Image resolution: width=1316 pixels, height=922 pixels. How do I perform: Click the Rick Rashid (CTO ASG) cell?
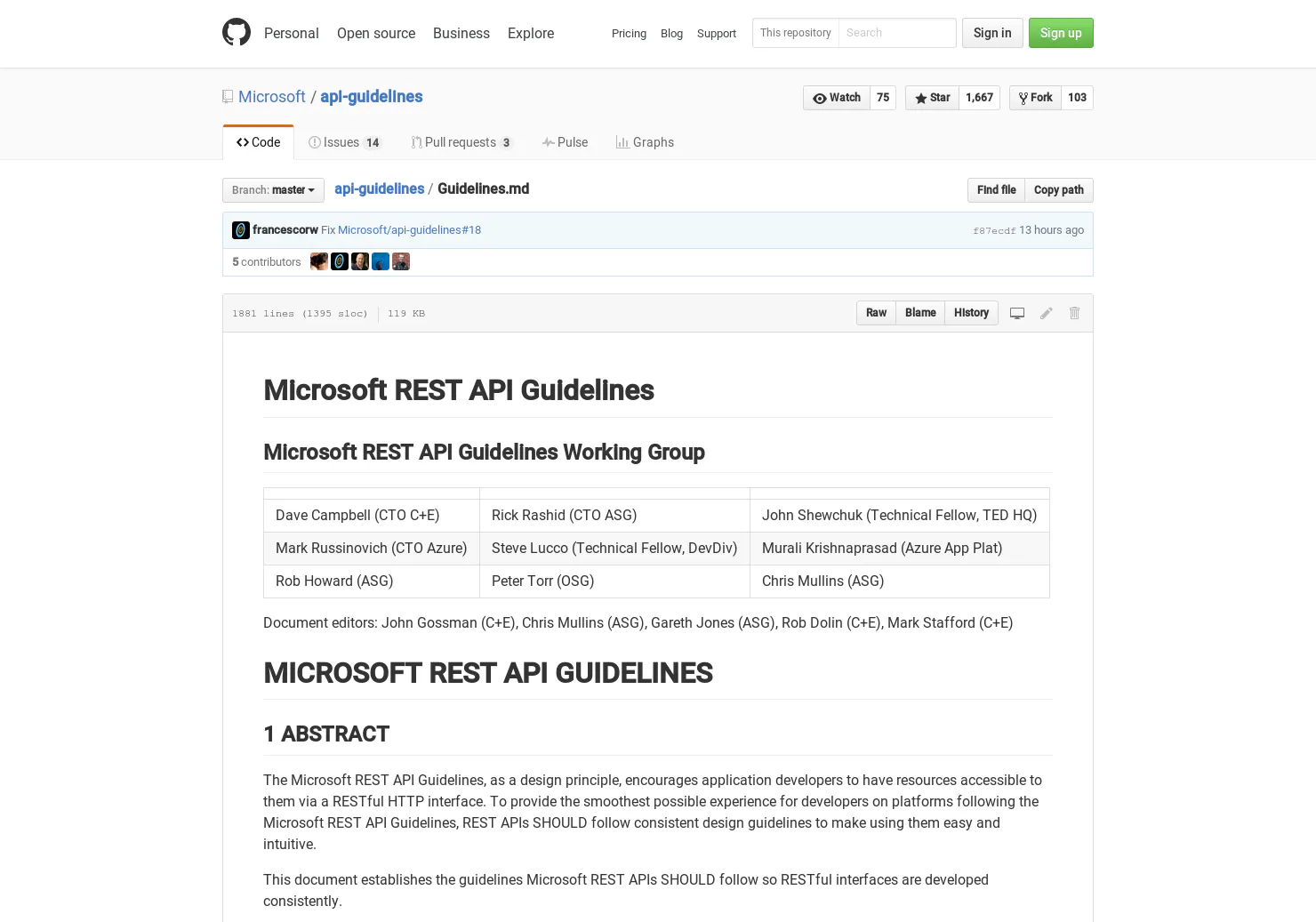614,516
